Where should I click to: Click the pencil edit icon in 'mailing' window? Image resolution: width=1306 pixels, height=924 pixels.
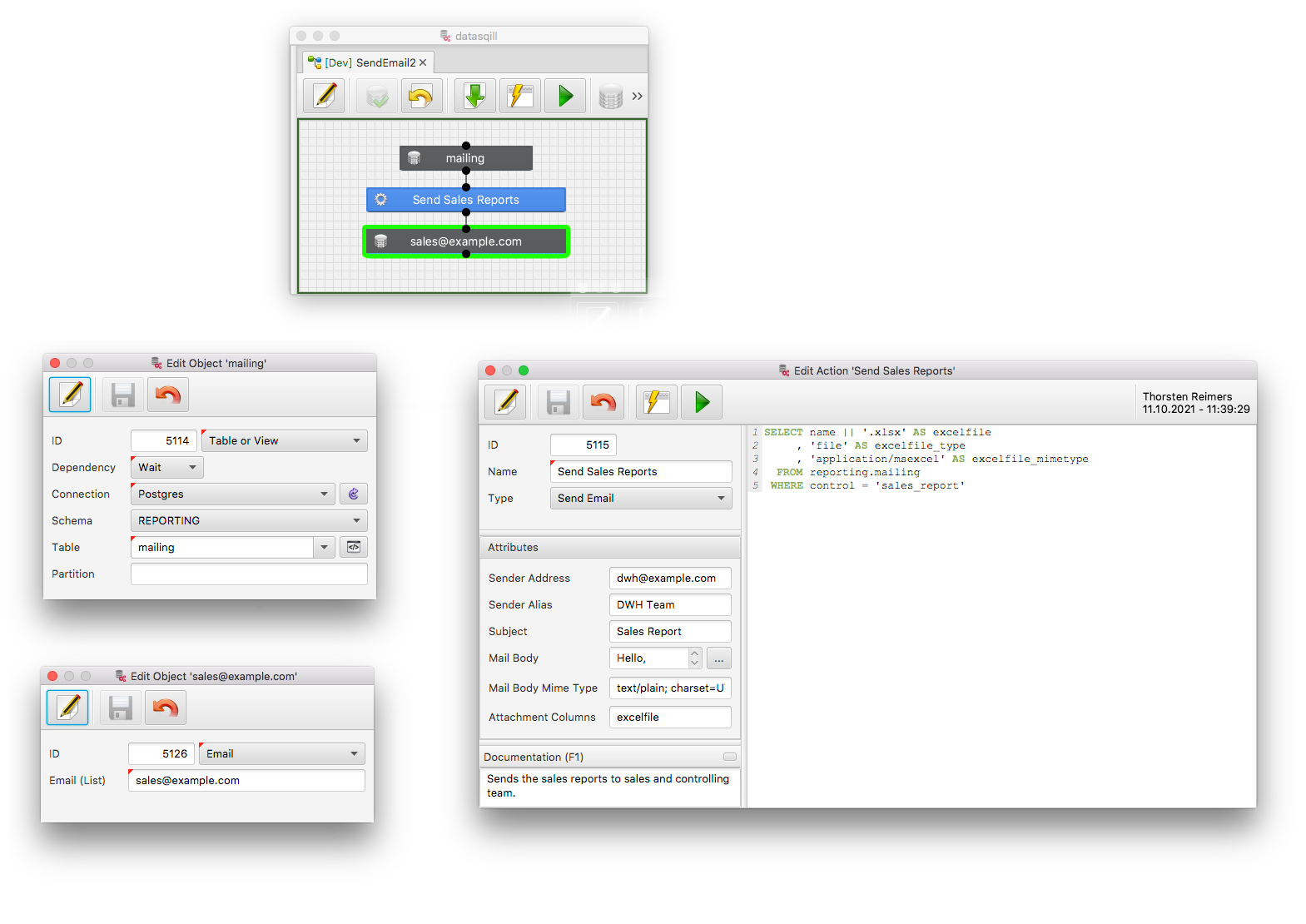[70, 395]
